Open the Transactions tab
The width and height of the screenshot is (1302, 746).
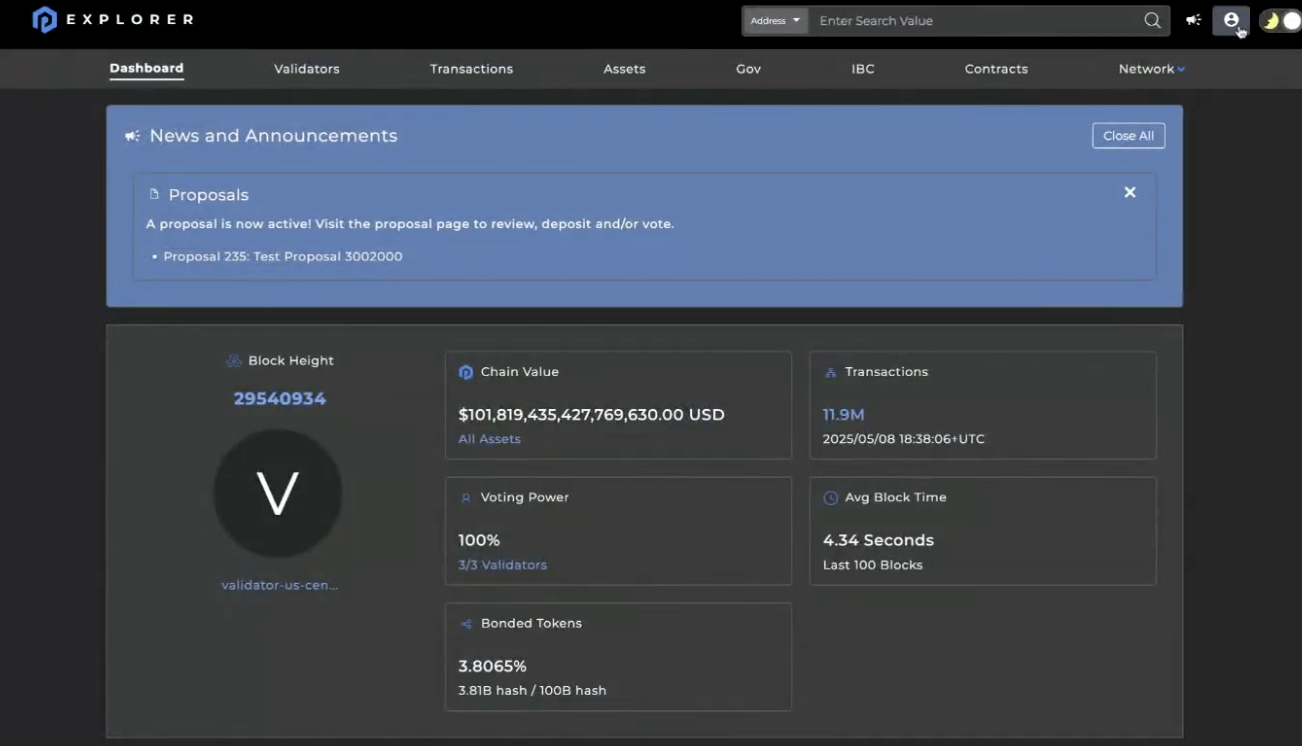click(471, 69)
